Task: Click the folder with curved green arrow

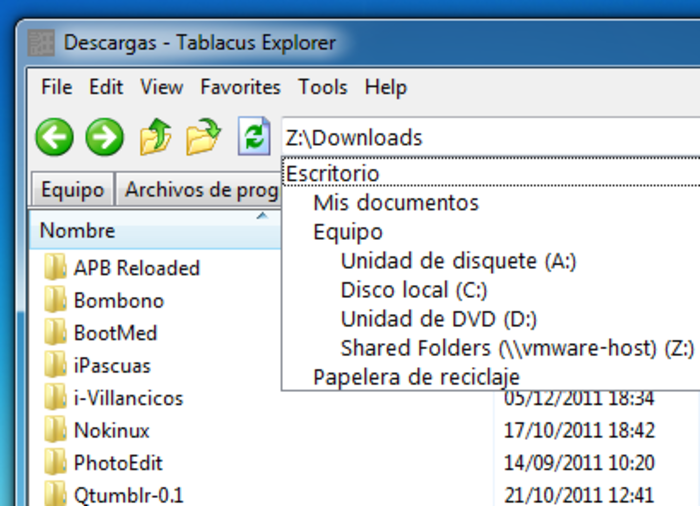Action: point(204,137)
